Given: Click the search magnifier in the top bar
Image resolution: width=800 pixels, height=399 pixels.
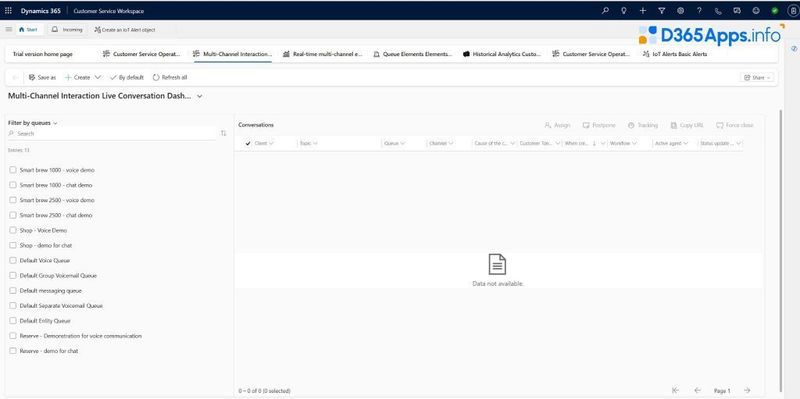Looking at the screenshot, I should click(x=605, y=11).
